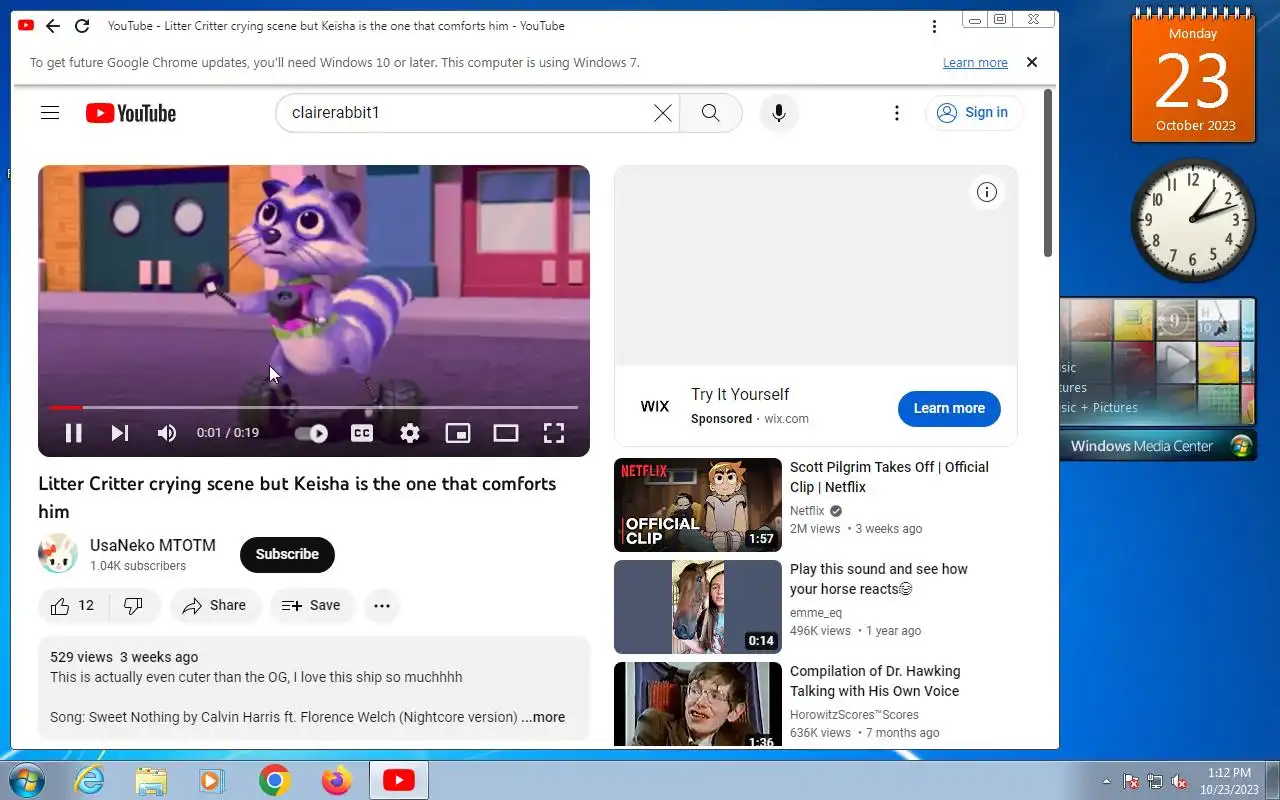
Task: Open the volume tray icon
Action: pyautogui.click(x=1179, y=781)
